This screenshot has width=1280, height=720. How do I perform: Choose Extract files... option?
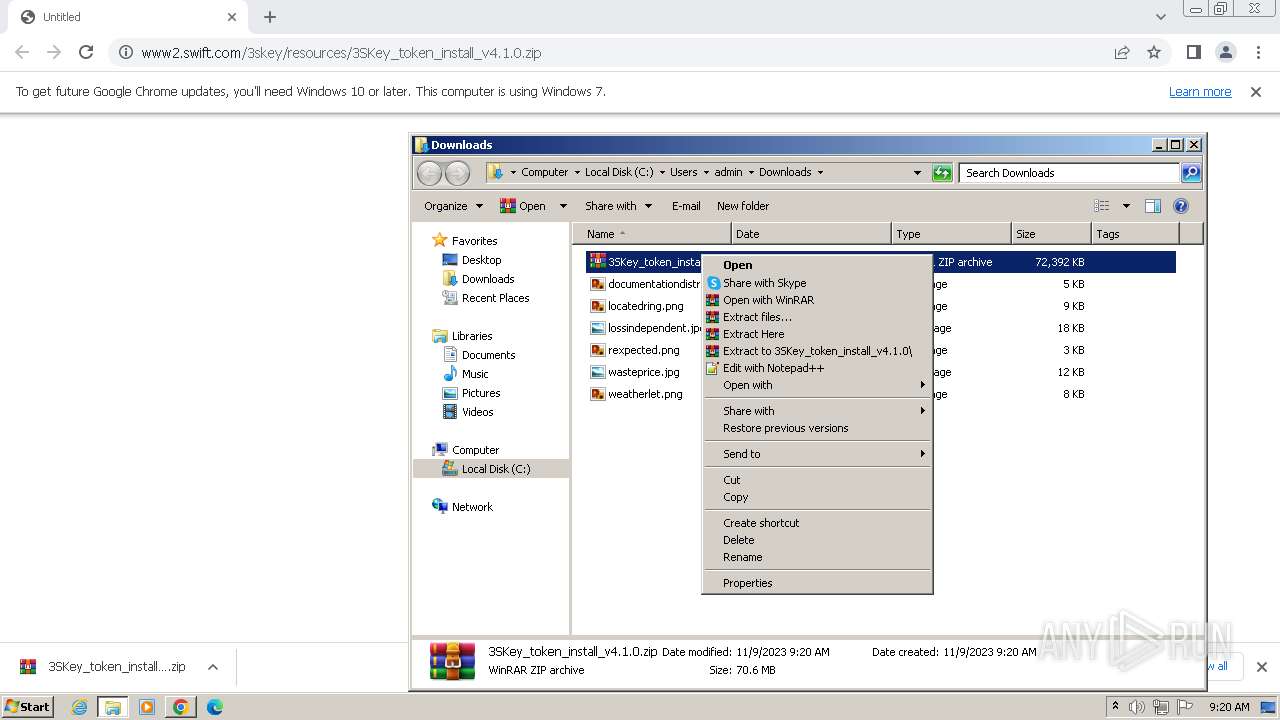pyautogui.click(x=817, y=317)
